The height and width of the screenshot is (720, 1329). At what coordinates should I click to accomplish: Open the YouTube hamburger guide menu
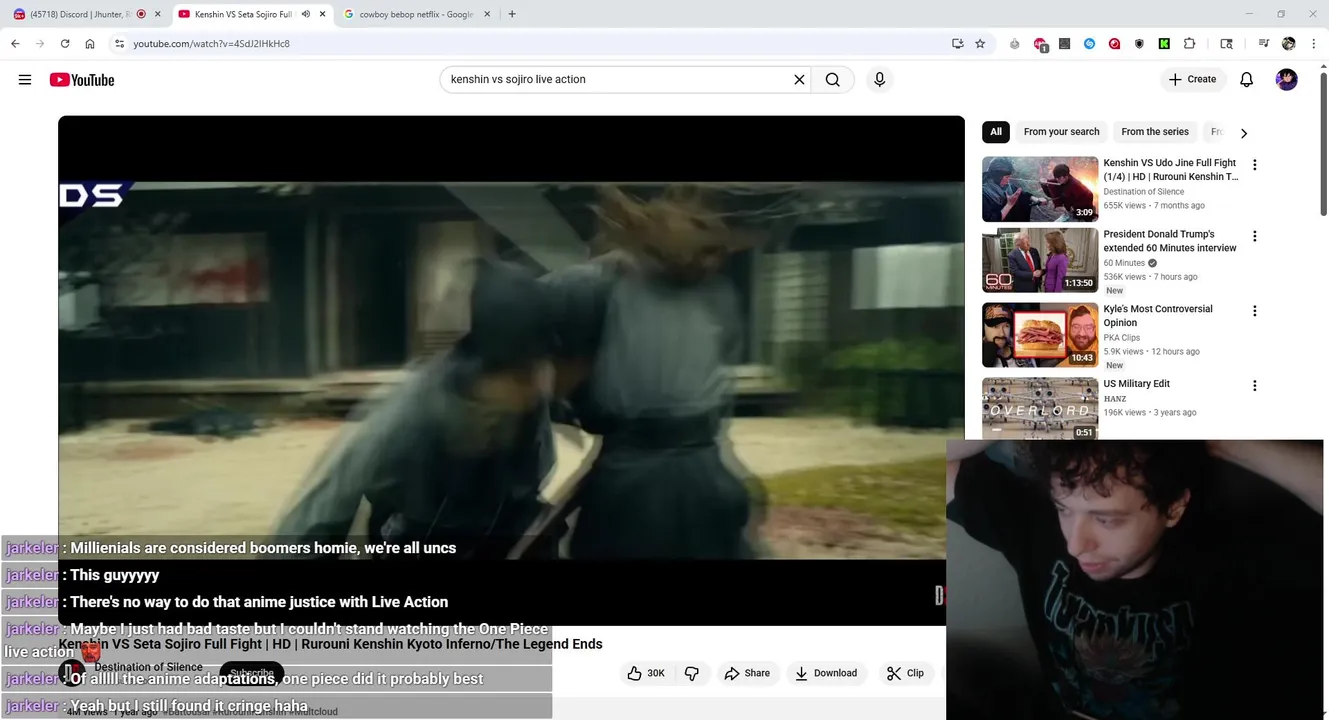(25, 80)
